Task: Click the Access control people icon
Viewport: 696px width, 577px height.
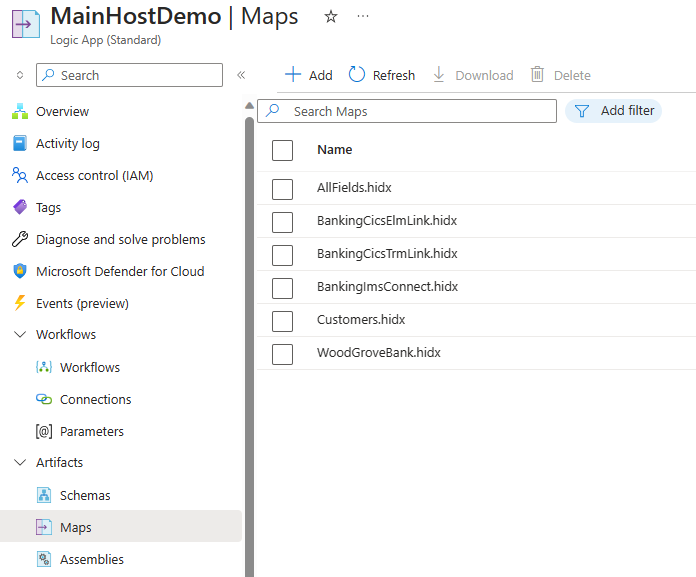Action: coord(20,175)
